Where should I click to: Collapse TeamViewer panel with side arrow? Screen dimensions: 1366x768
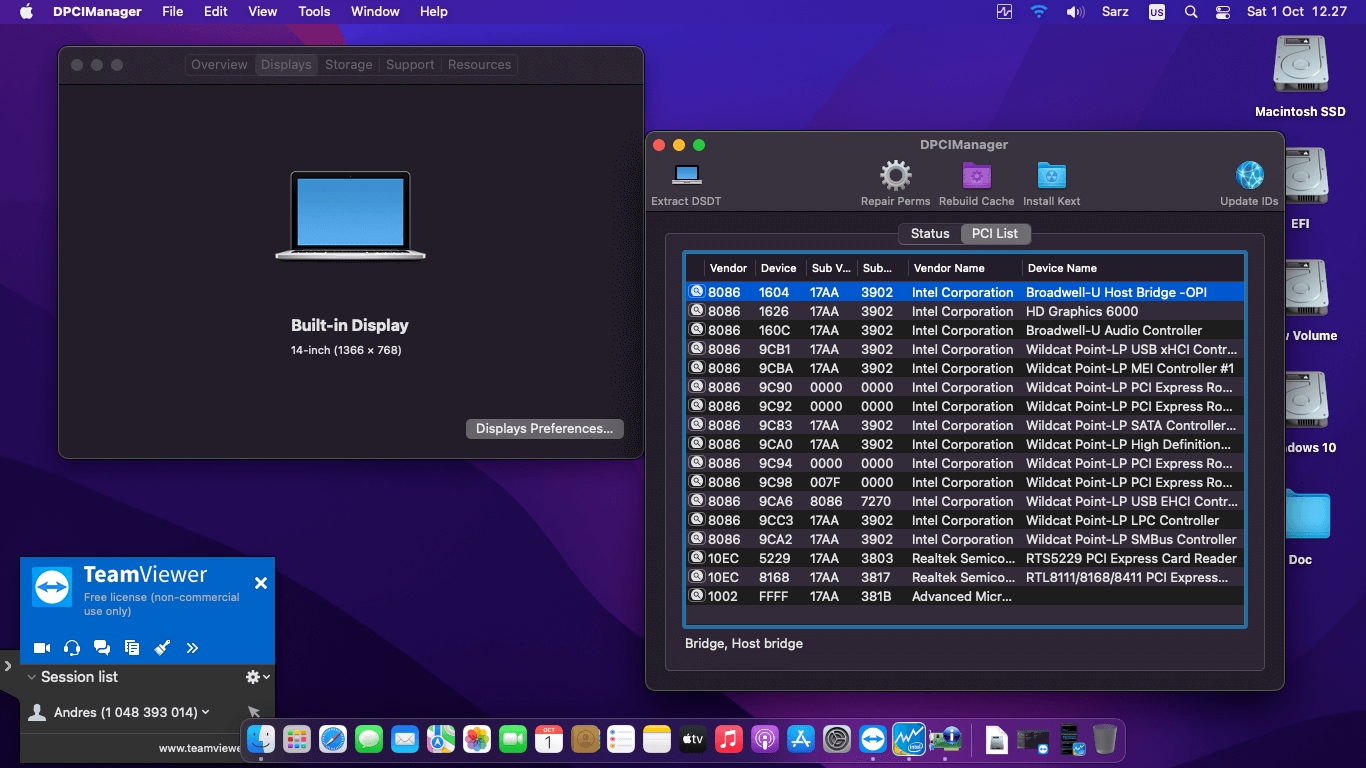(7, 665)
